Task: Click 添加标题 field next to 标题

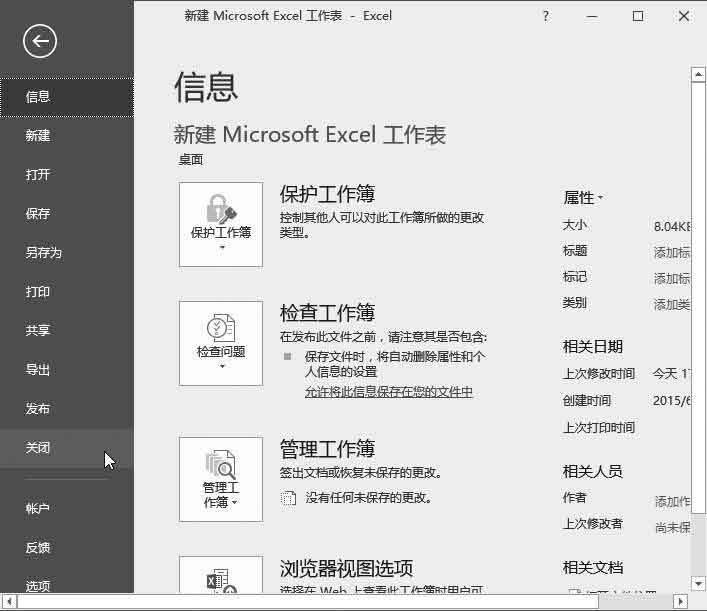Action: point(671,252)
